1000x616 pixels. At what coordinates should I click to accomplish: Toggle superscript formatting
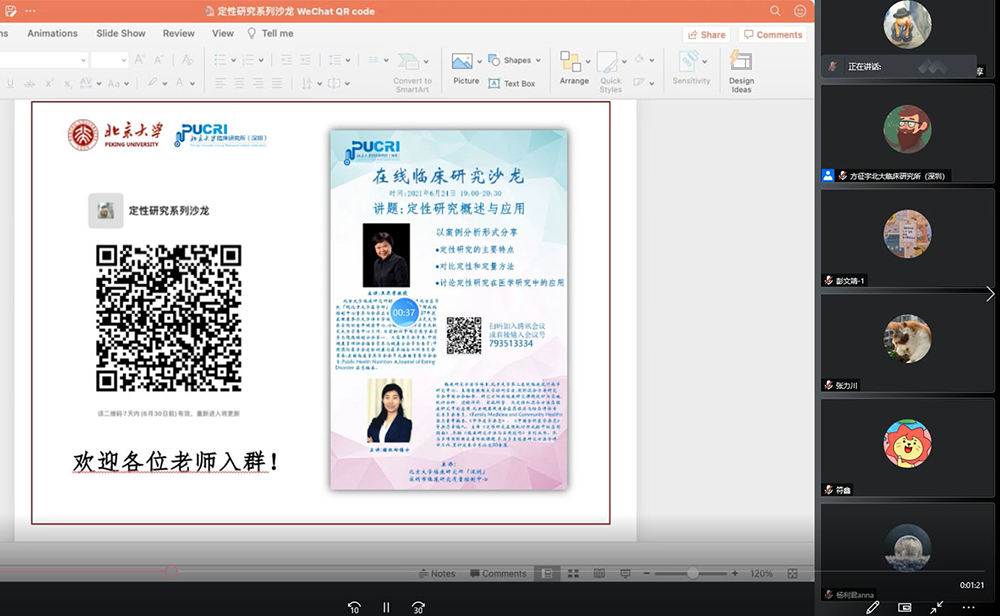coord(49,83)
